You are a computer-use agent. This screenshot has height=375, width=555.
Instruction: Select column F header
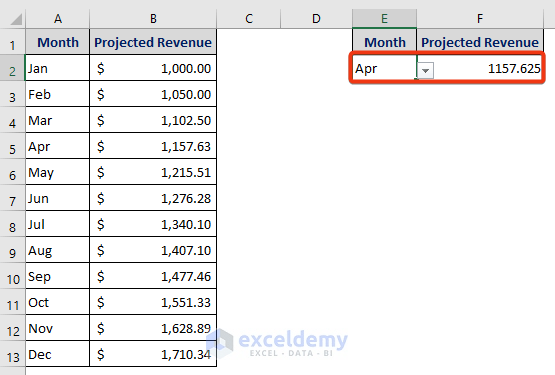480,18
